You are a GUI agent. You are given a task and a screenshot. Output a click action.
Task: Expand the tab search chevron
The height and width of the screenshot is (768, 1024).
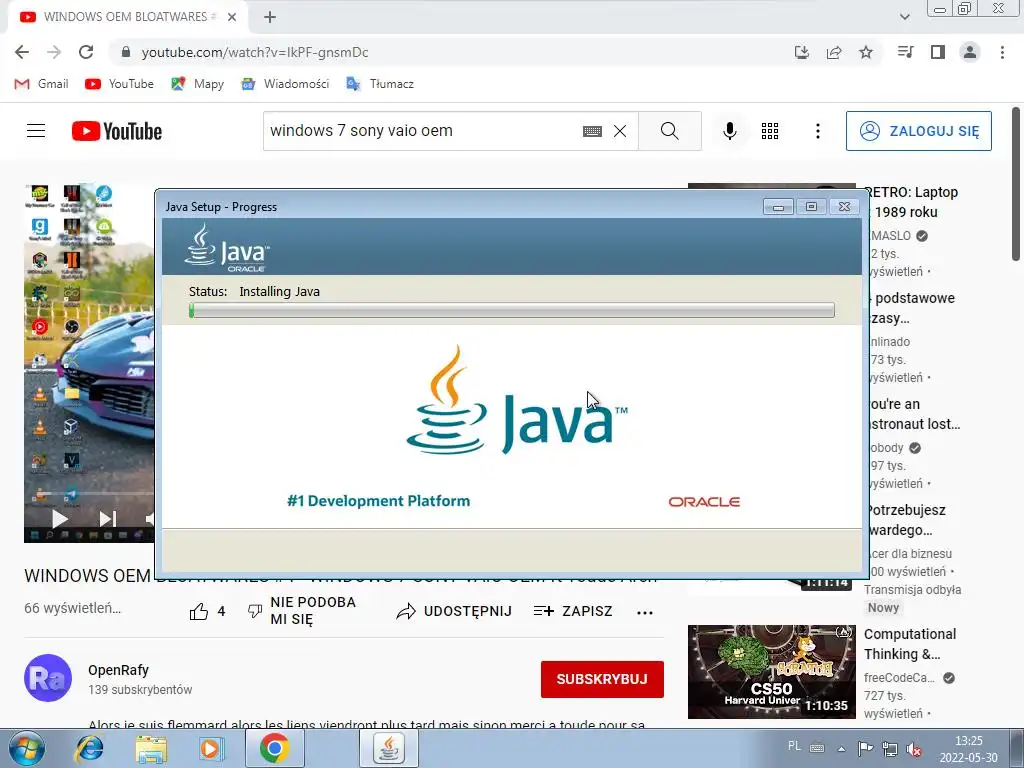pos(904,17)
